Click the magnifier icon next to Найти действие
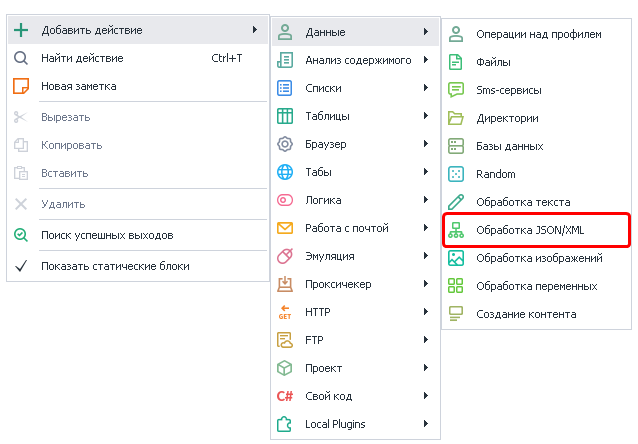Viewport: 638px width, 444px height. click(x=21, y=58)
